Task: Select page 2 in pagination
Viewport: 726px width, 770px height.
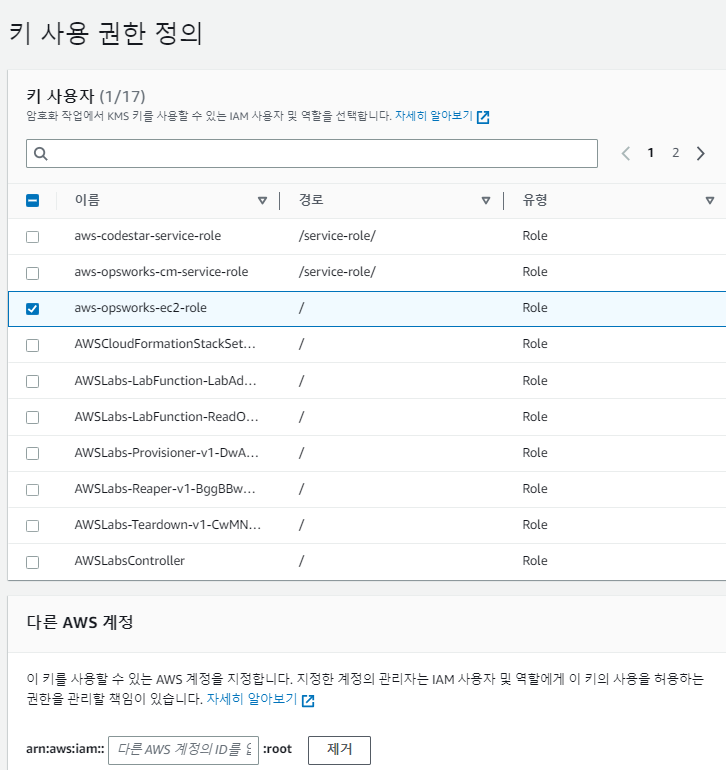Action: (675, 153)
